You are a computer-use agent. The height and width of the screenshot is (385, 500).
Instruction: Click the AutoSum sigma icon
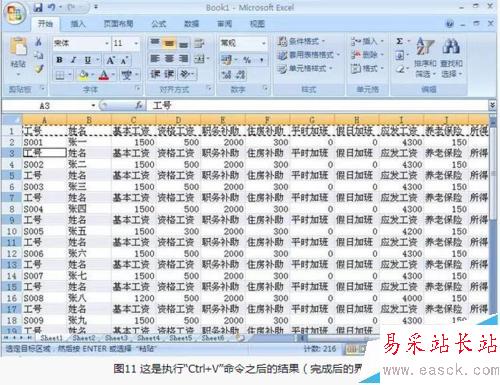tap(400, 41)
